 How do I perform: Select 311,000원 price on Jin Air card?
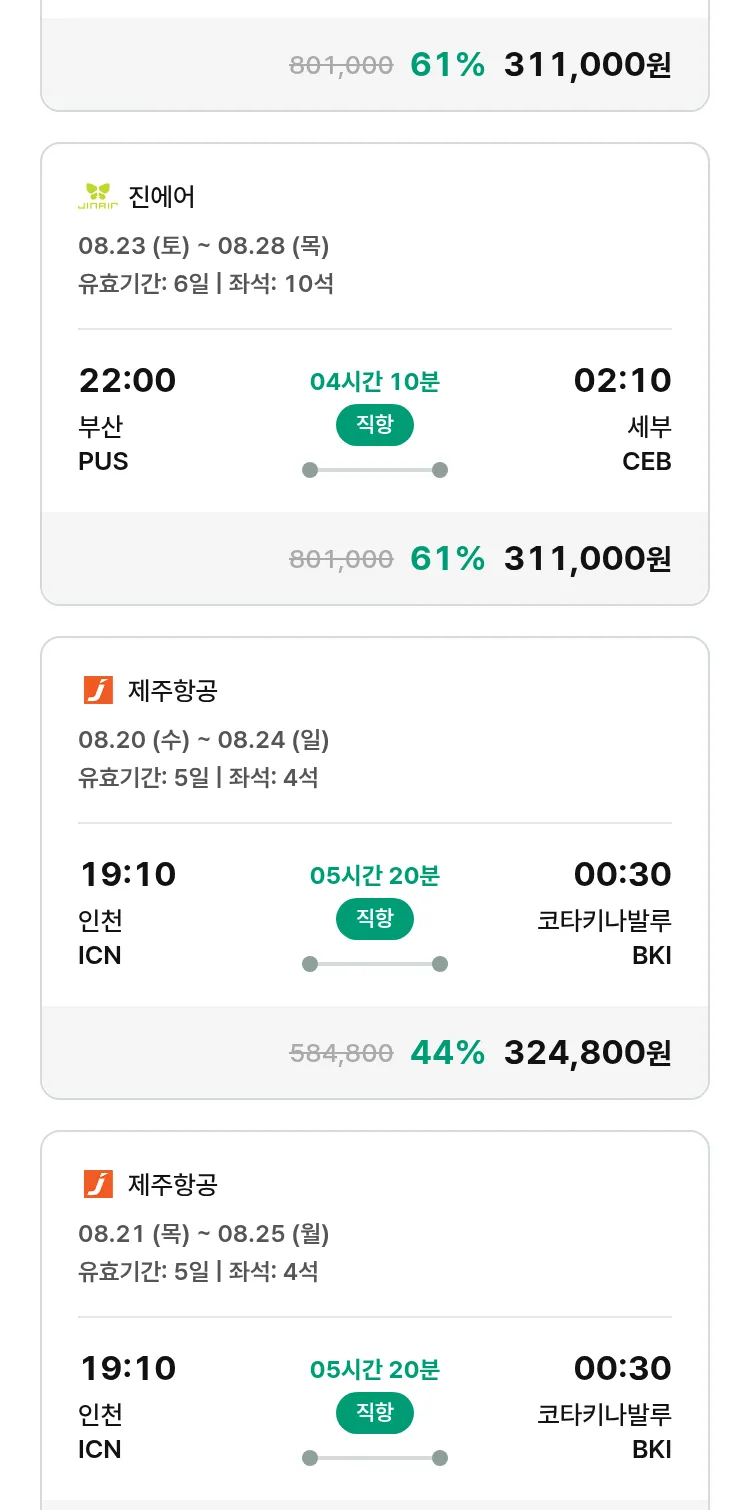point(587,558)
